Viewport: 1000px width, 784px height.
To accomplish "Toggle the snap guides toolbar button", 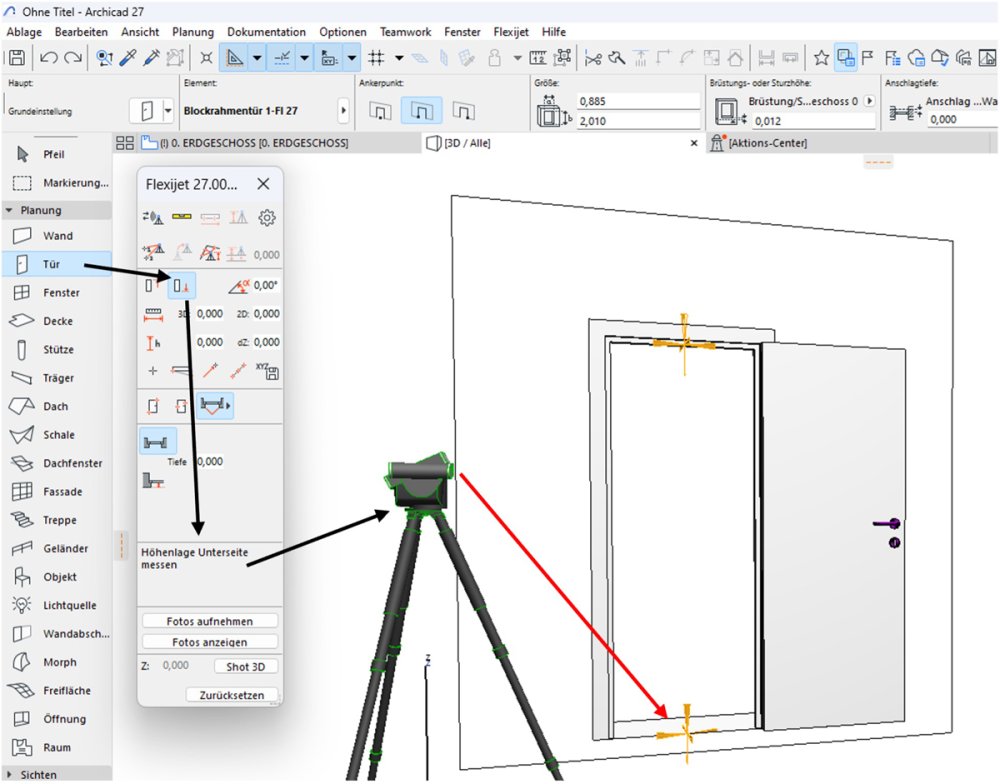I will pos(283,58).
